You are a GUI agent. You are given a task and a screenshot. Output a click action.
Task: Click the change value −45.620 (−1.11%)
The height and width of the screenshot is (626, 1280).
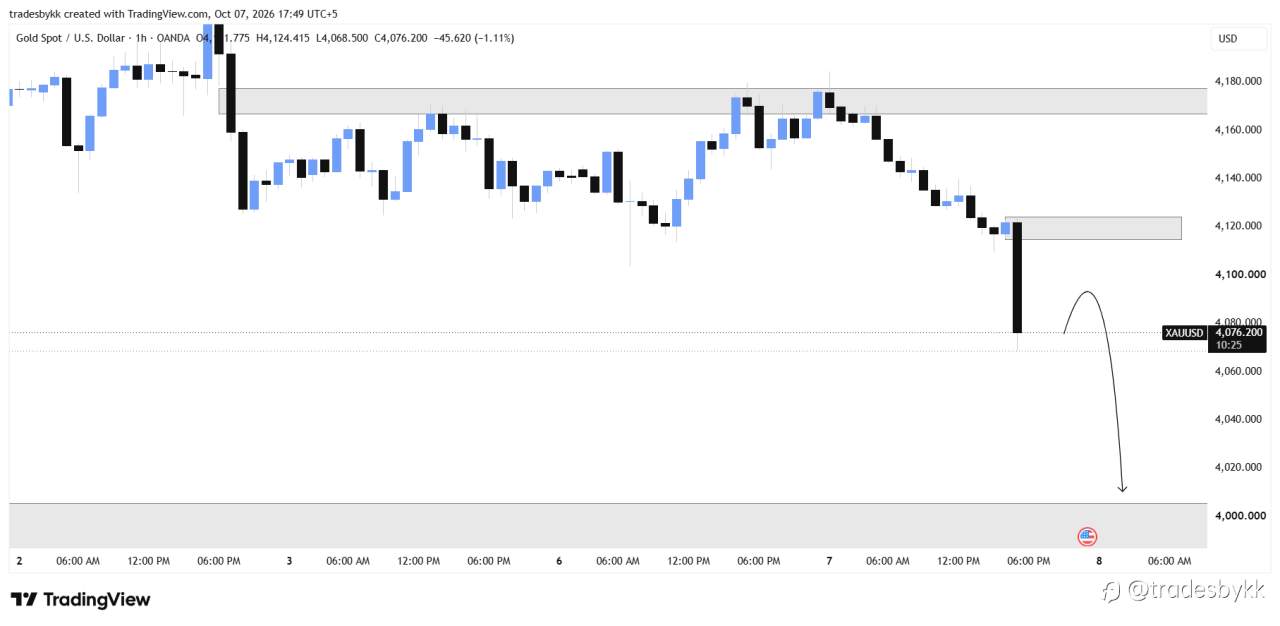click(x=473, y=38)
